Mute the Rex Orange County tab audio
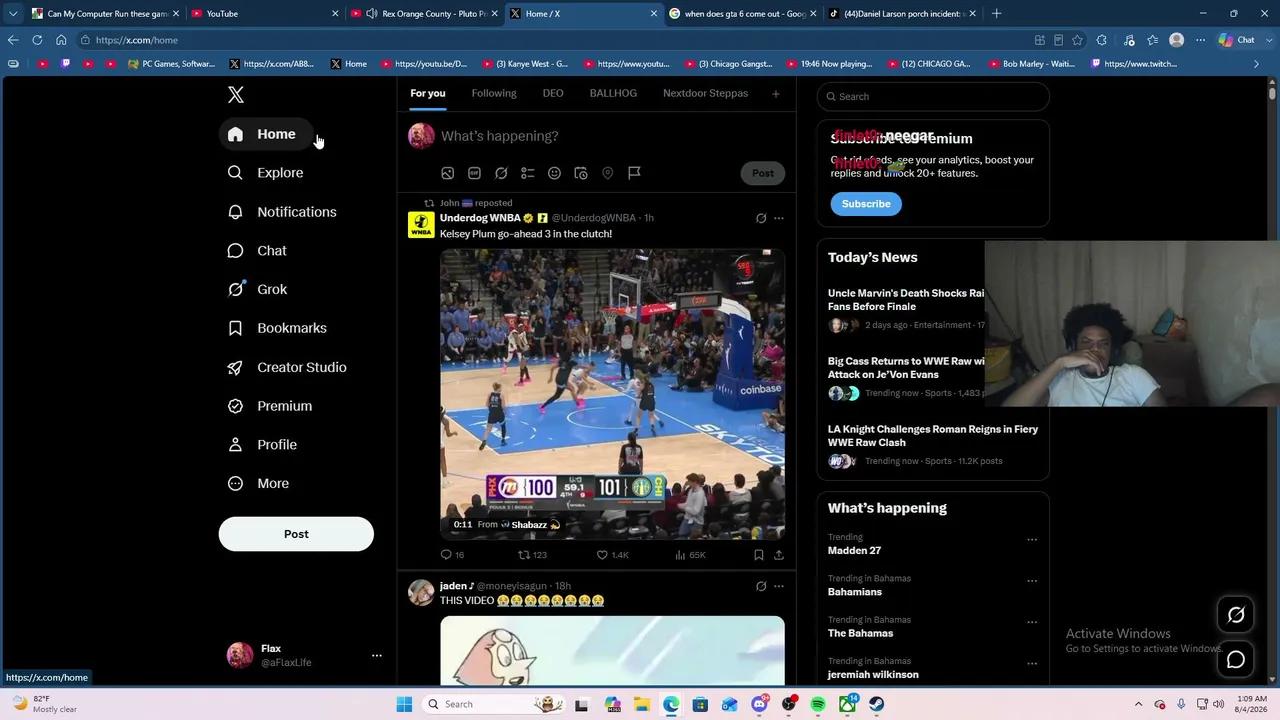 (372, 14)
